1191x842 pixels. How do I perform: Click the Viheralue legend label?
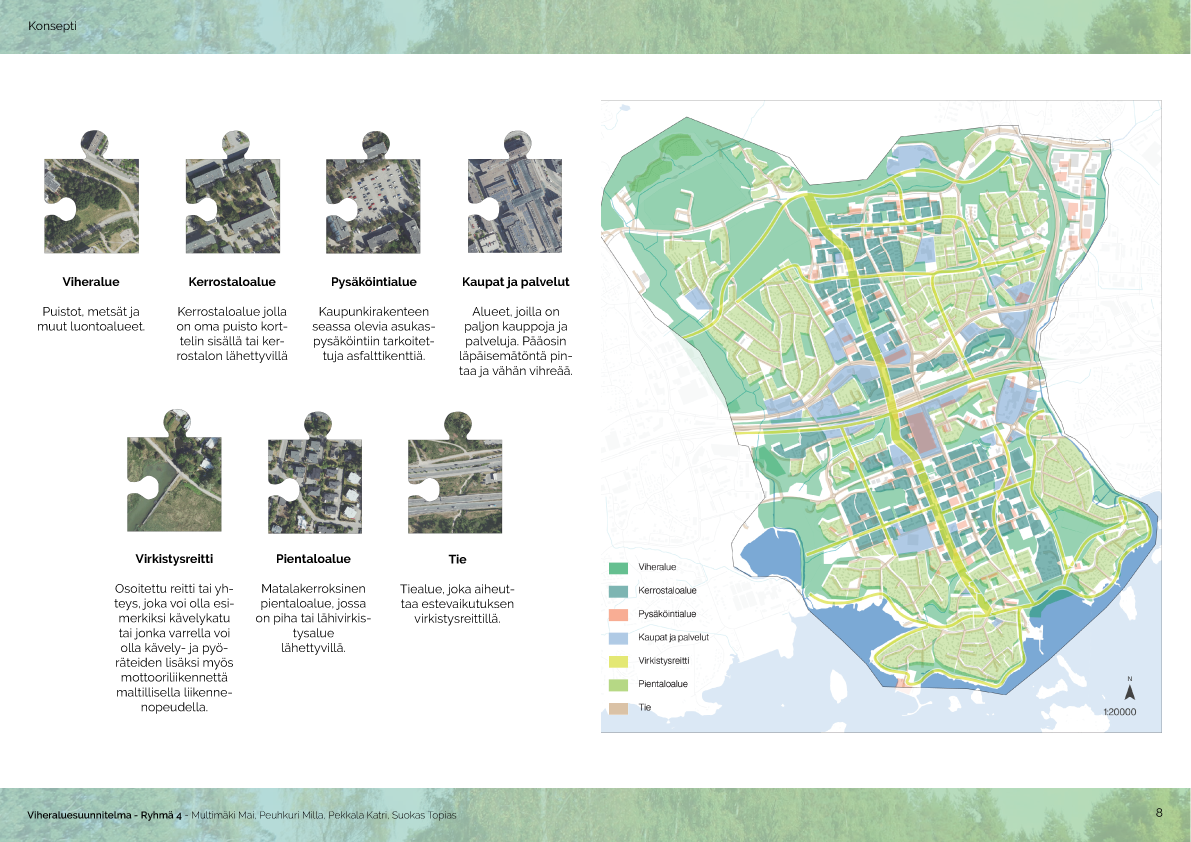[657, 568]
